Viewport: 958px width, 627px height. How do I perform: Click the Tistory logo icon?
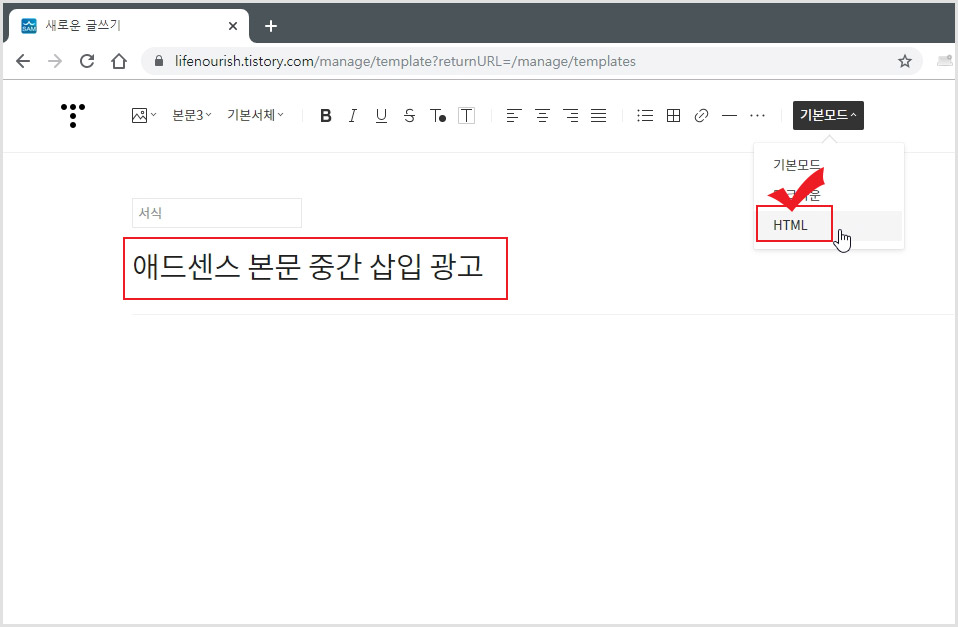click(x=73, y=116)
